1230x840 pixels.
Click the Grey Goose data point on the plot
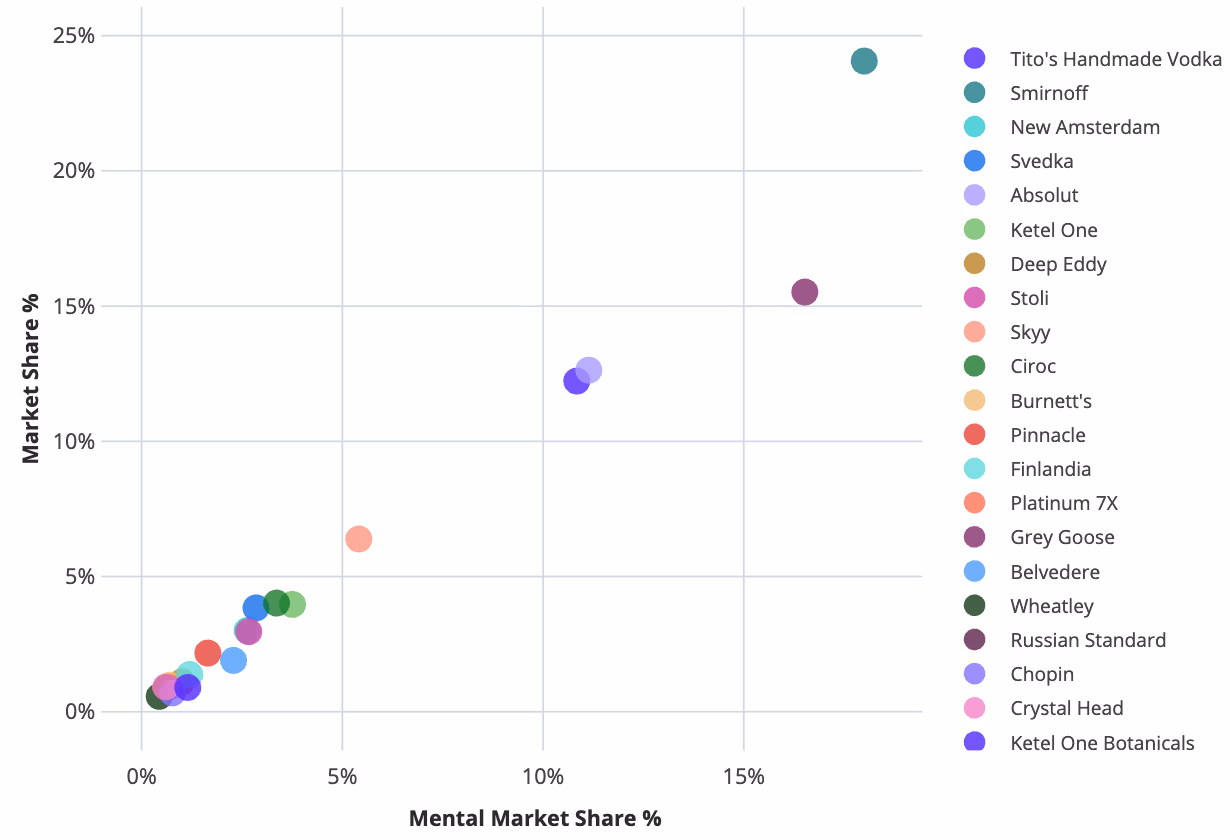tap(804, 292)
